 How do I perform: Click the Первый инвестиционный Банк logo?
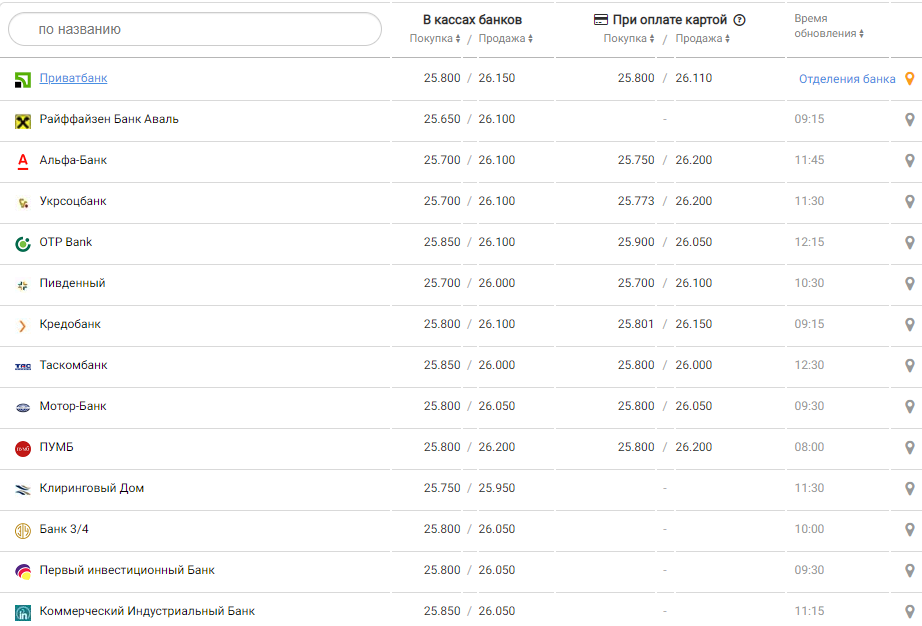point(23,571)
